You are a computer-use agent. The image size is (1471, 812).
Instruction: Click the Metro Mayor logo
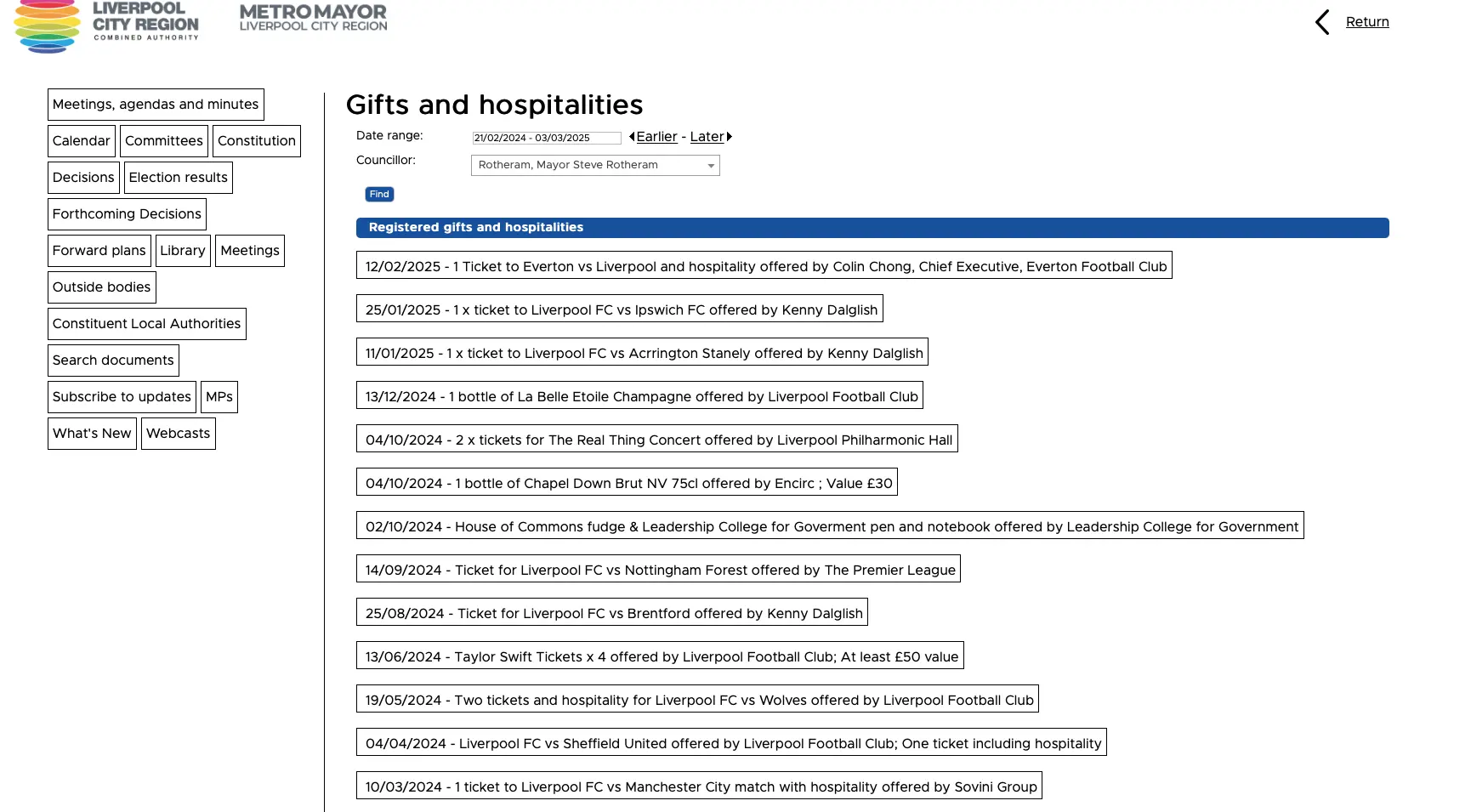point(313,18)
